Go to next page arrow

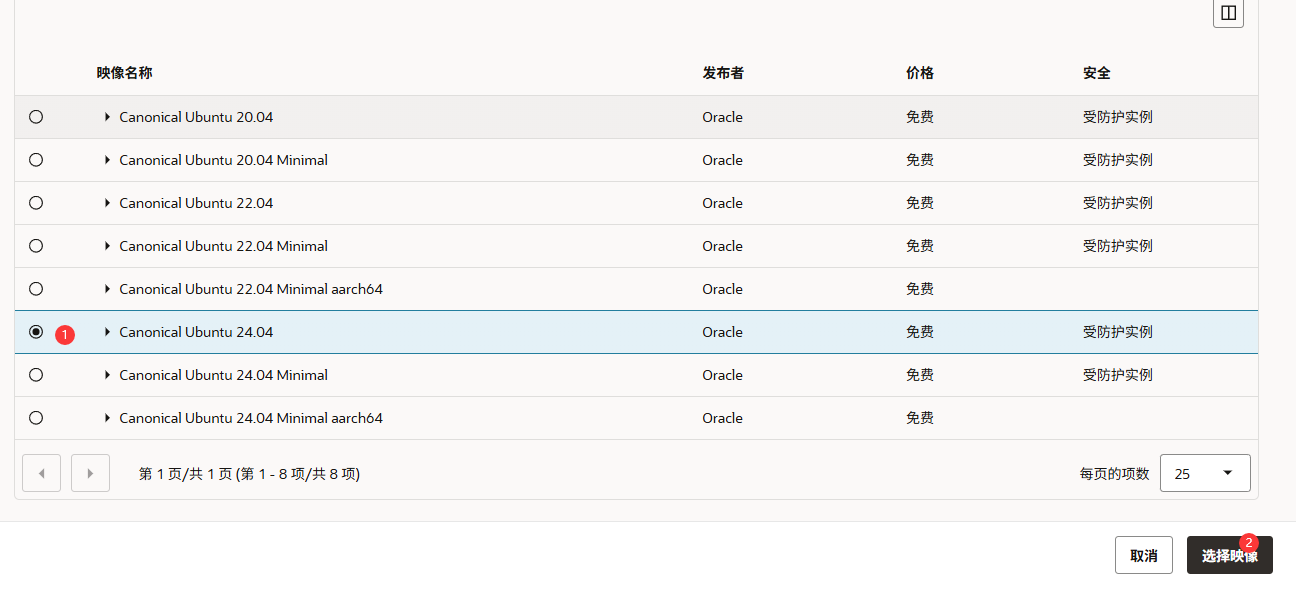point(90,473)
